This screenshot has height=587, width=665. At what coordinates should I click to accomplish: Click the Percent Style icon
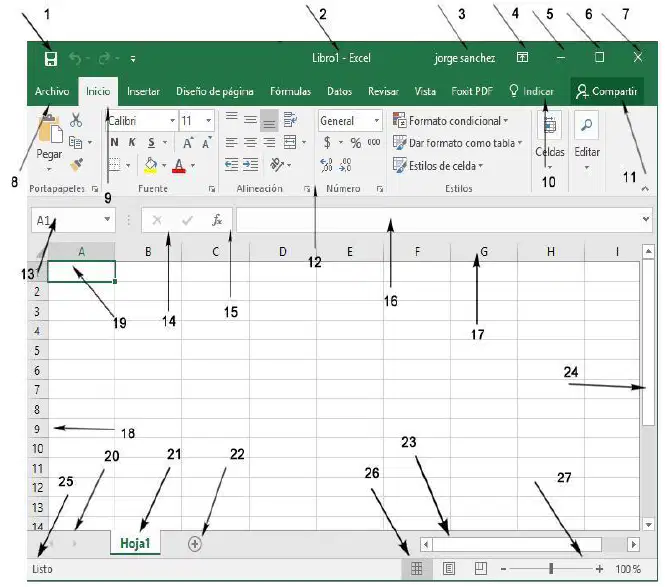(355, 143)
